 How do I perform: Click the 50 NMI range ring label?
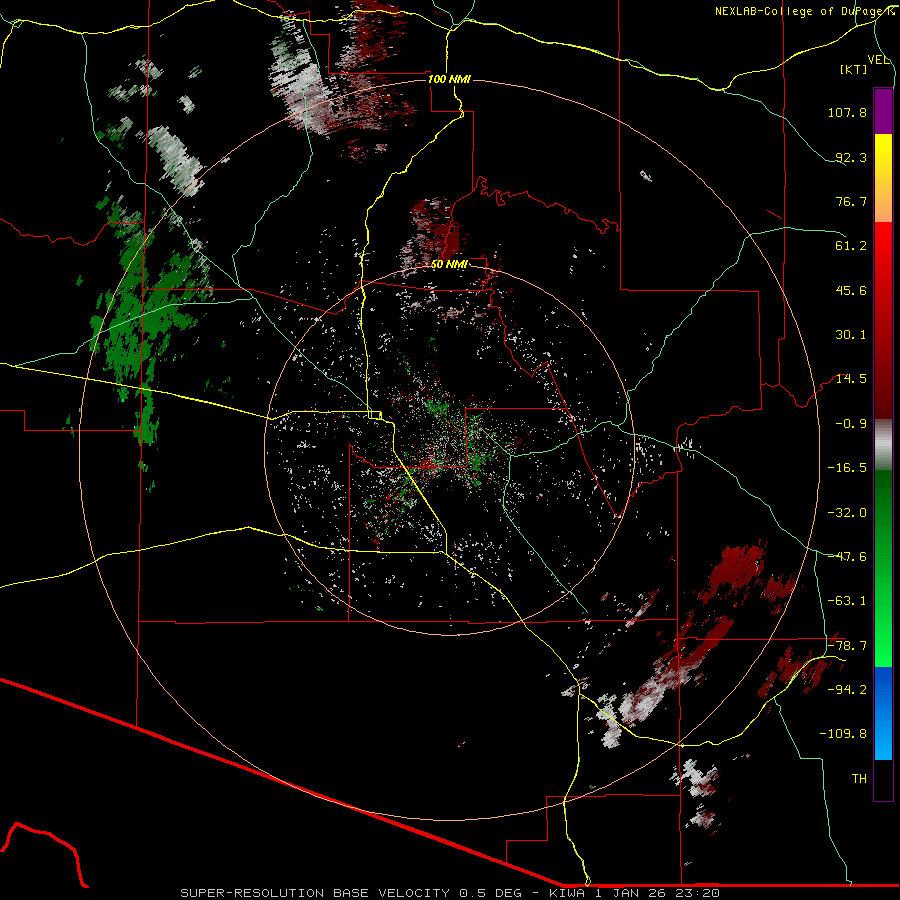coord(449,264)
